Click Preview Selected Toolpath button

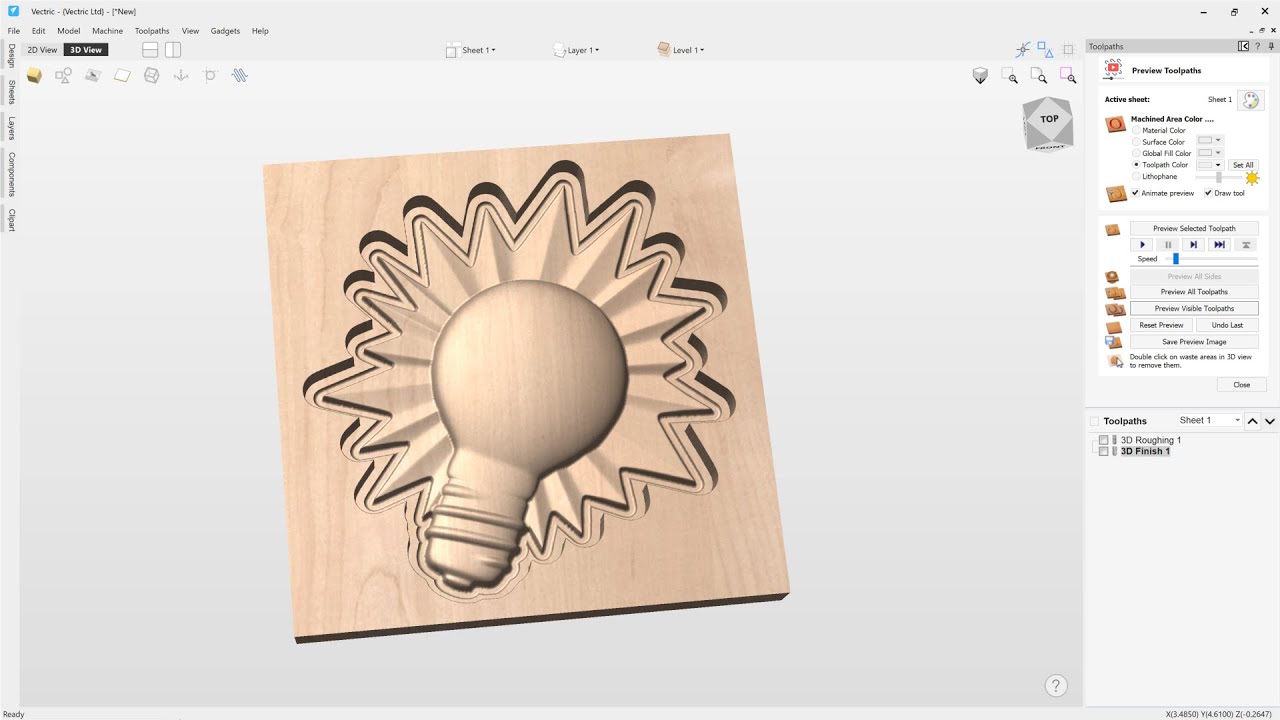click(1194, 228)
